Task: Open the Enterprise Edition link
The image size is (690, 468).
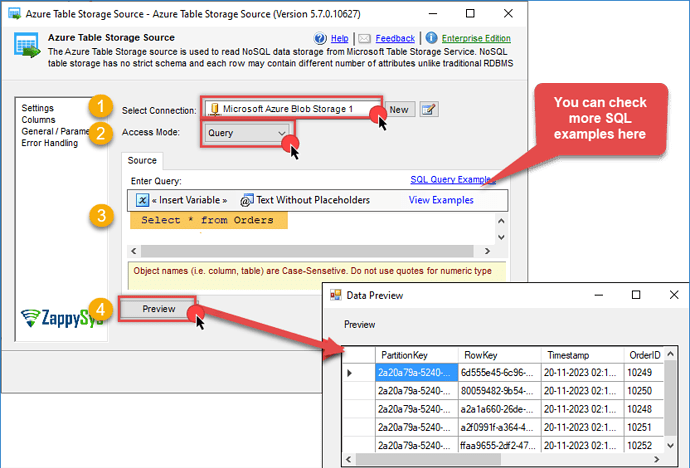Action: pyautogui.click(x=476, y=39)
